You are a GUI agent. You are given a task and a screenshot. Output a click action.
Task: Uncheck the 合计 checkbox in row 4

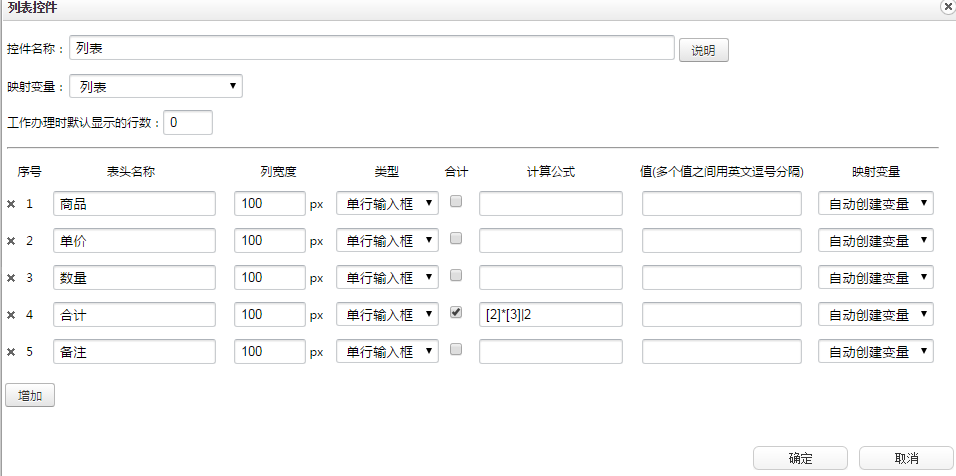(456, 312)
